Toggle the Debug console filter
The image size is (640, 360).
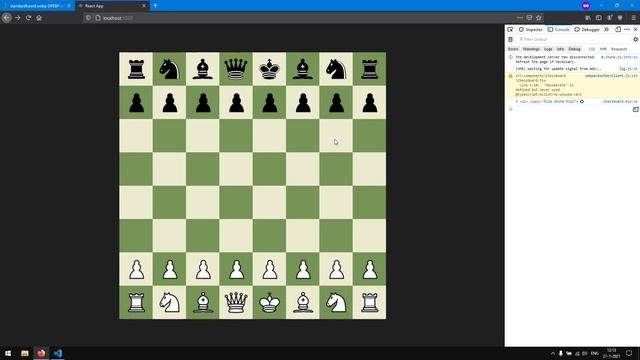click(574, 49)
